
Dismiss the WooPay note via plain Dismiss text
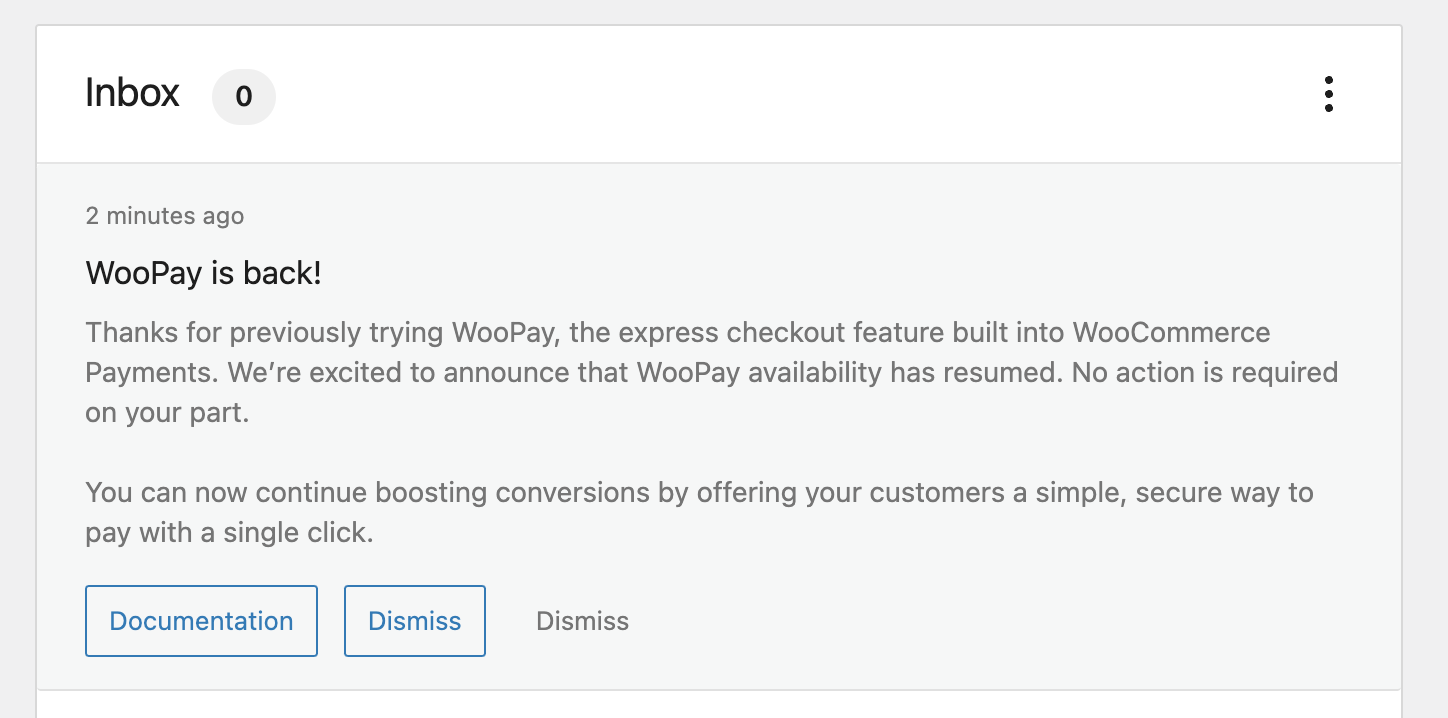coord(581,620)
